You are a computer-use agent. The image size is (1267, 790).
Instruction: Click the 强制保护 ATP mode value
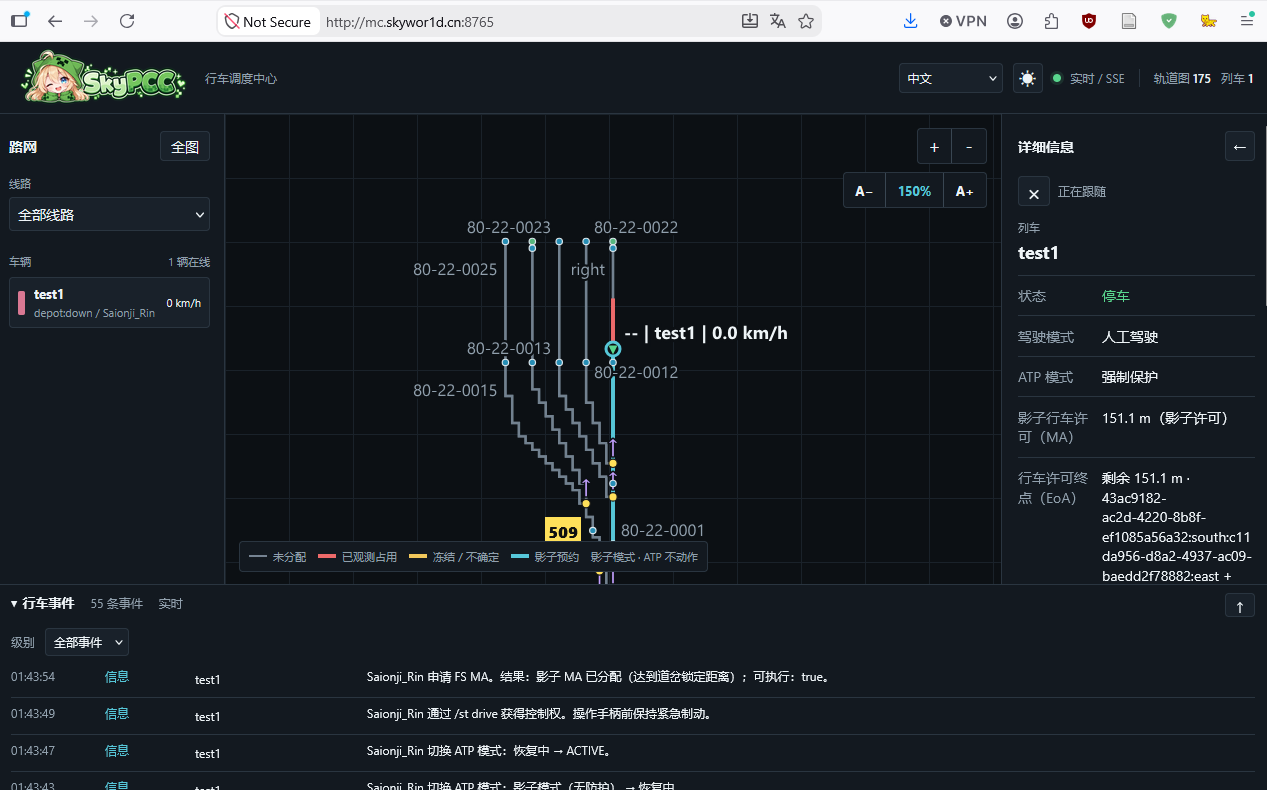pos(1130,377)
